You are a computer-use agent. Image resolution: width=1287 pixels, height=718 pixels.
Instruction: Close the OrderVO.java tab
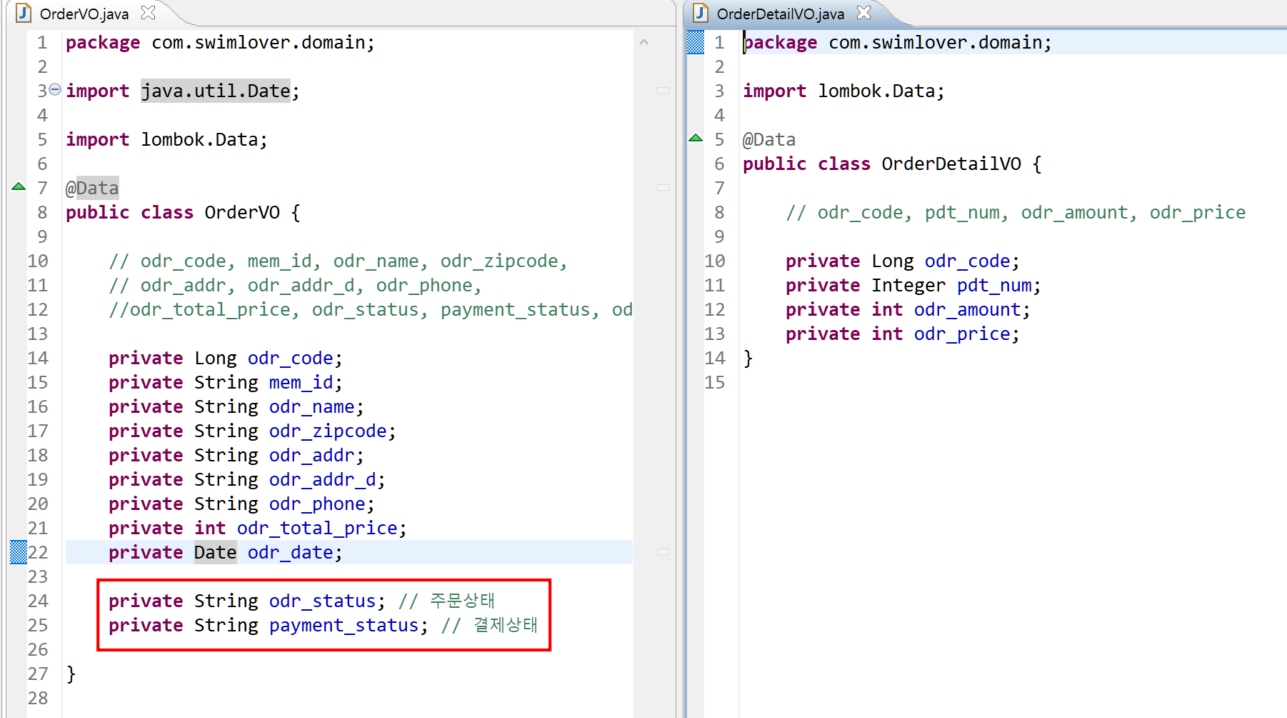pos(148,13)
